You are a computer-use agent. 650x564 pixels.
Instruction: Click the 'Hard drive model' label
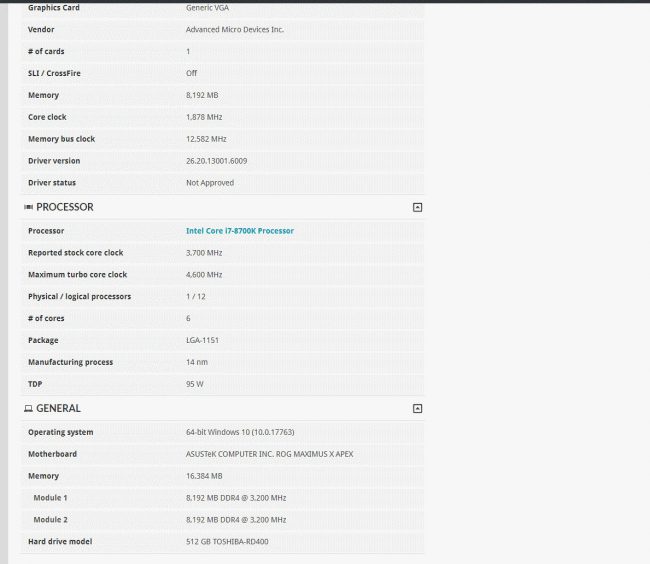(x=60, y=542)
